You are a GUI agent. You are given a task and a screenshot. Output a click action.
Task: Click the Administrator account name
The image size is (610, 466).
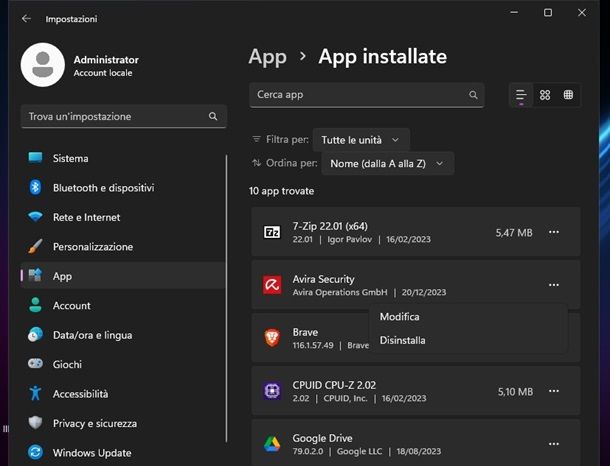pos(106,60)
